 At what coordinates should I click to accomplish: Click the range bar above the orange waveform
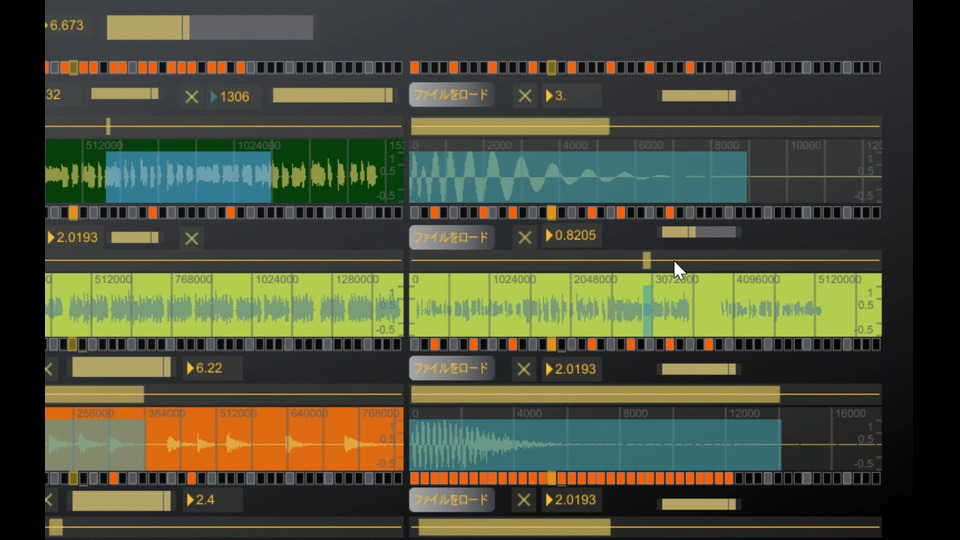[95, 394]
